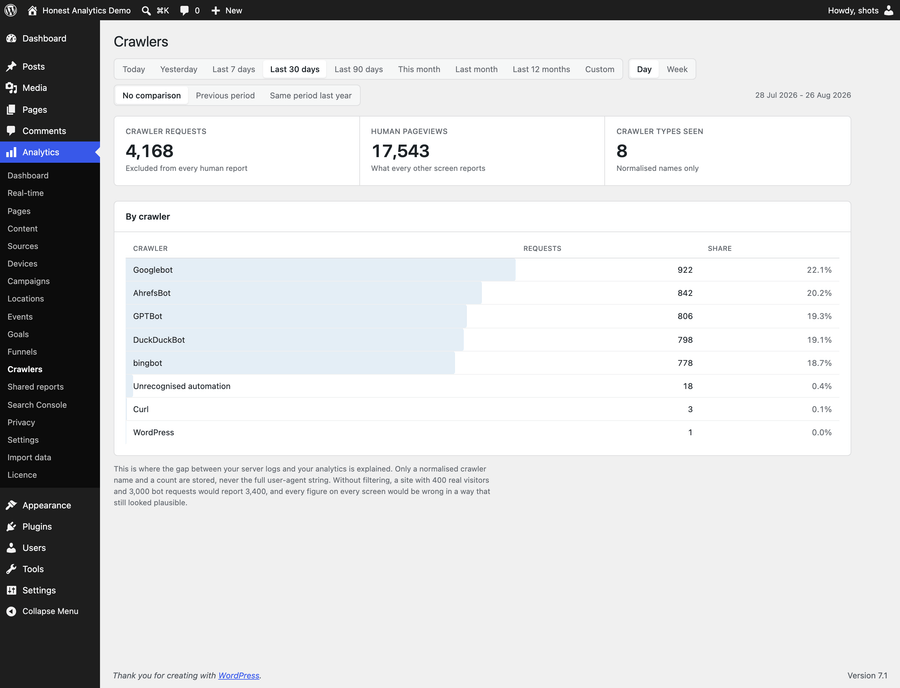Open the Search Console submenu item
This screenshot has height=688, width=900.
pyautogui.click(x=37, y=405)
